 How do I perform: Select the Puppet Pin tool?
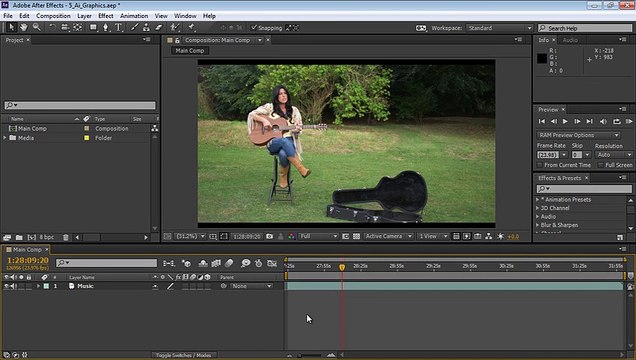(x=191, y=27)
